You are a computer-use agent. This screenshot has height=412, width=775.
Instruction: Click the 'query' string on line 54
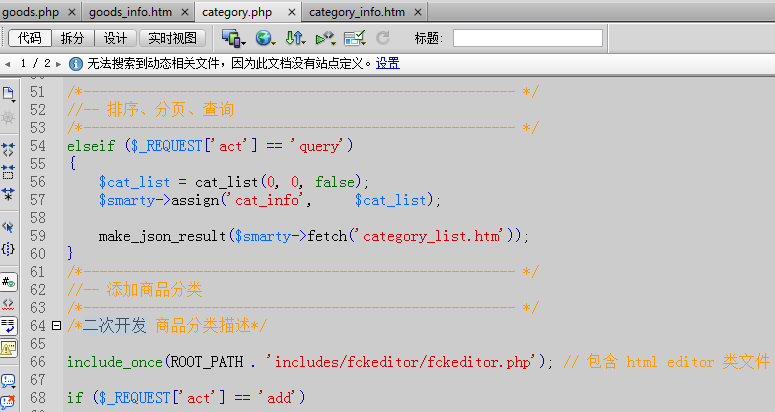tap(319, 146)
